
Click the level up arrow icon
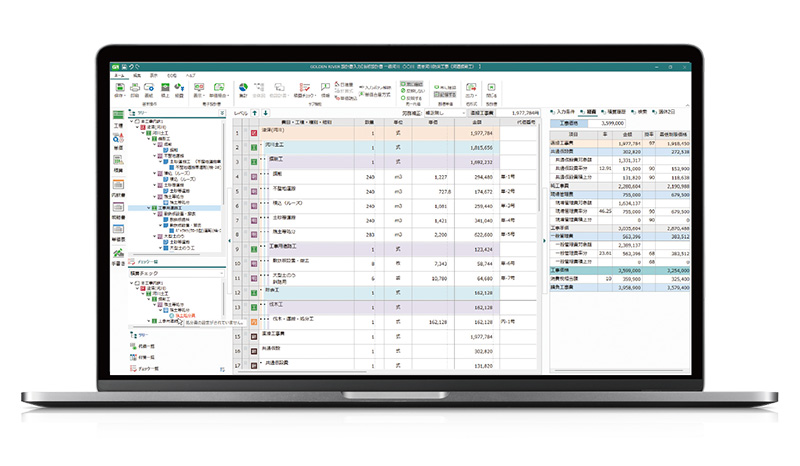[254, 113]
